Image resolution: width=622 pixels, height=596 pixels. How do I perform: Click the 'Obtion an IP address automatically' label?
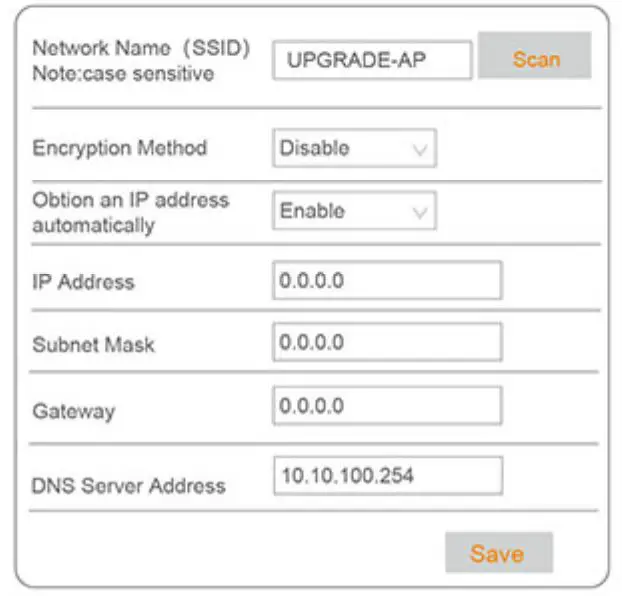click(x=130, y=212)
